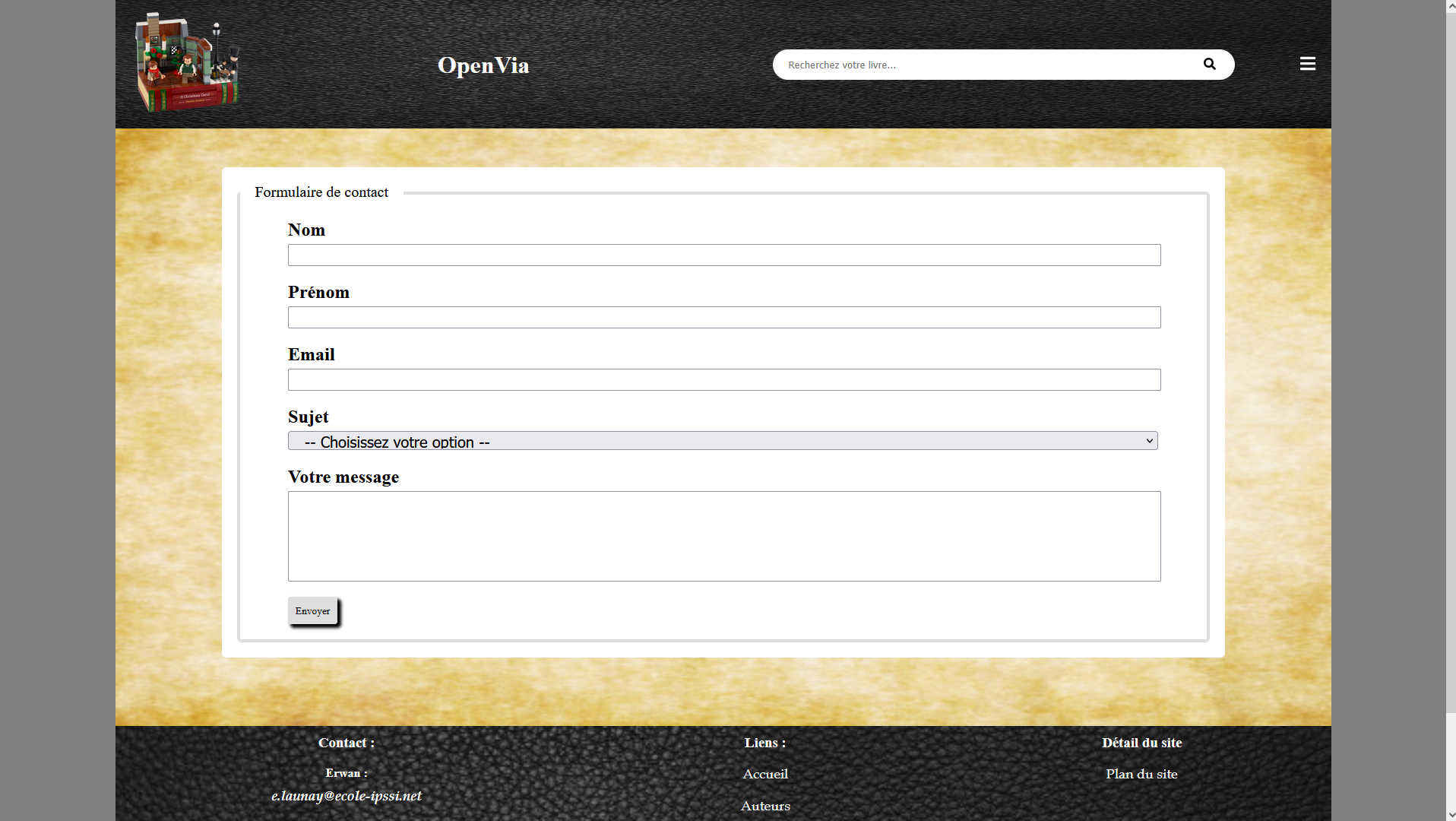Click into the Prénom input field
This screenshot has height=821, width=1456.
point(723,317)
